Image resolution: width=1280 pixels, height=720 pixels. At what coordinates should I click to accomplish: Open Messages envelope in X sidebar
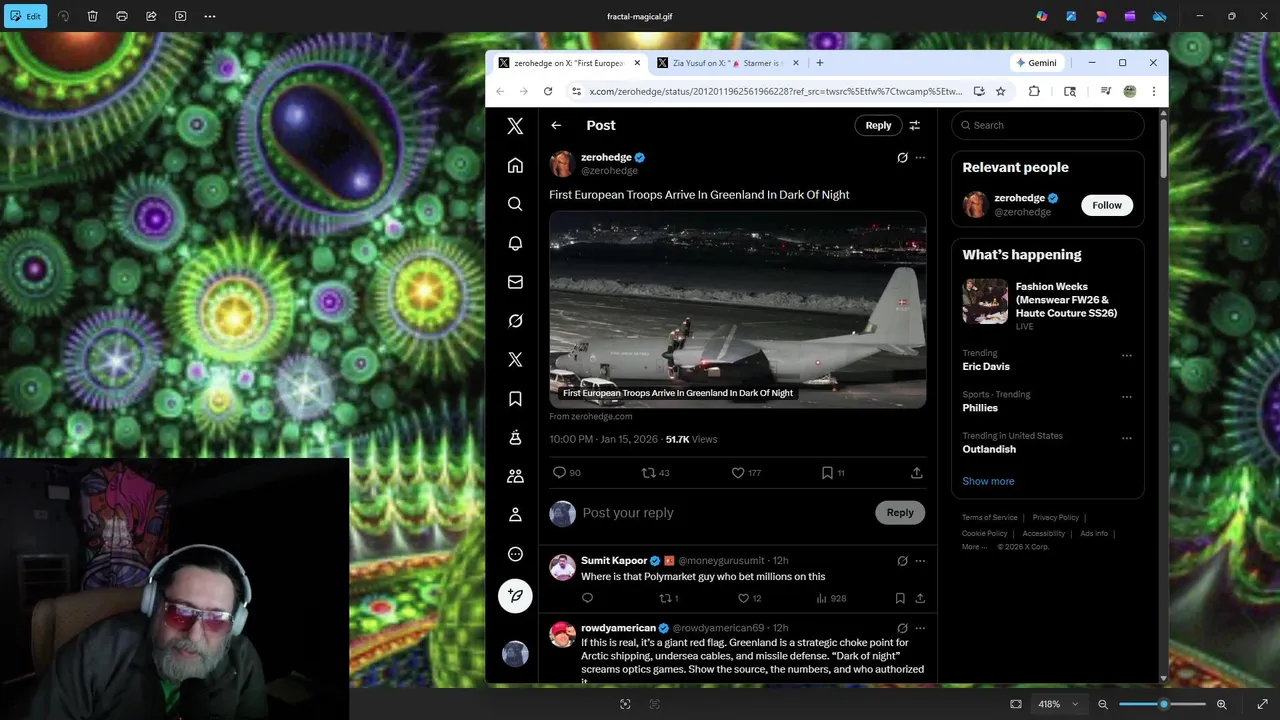tap(515, 282)
